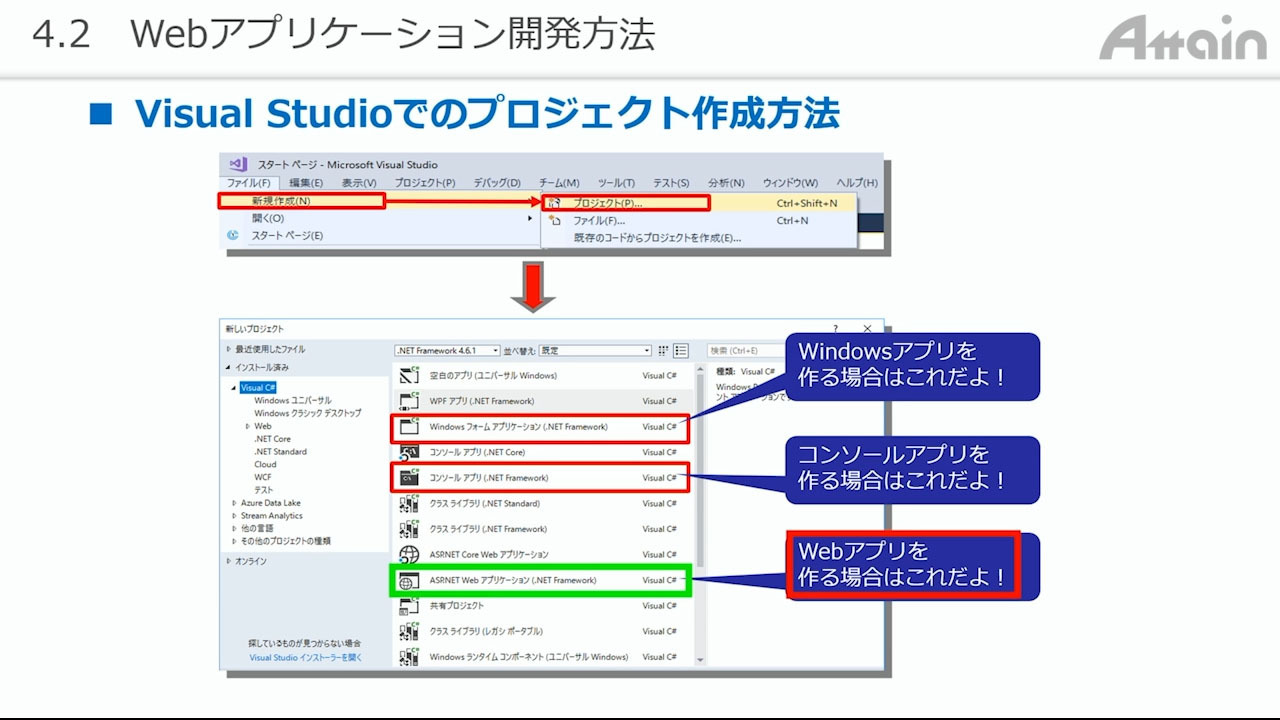Open the デバッグ(D) menu
Screen dimensions: 1280x720
pos(497,183)
